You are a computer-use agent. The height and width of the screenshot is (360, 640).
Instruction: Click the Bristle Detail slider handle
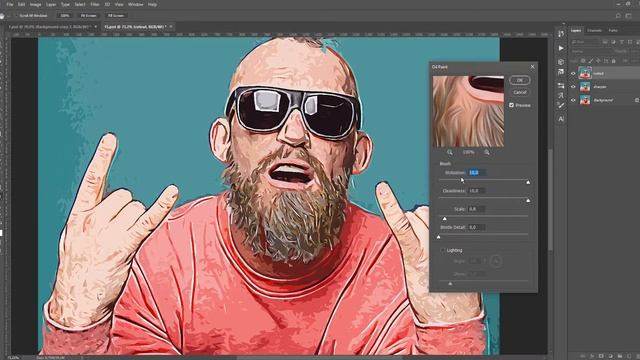(x=439, y=237)
